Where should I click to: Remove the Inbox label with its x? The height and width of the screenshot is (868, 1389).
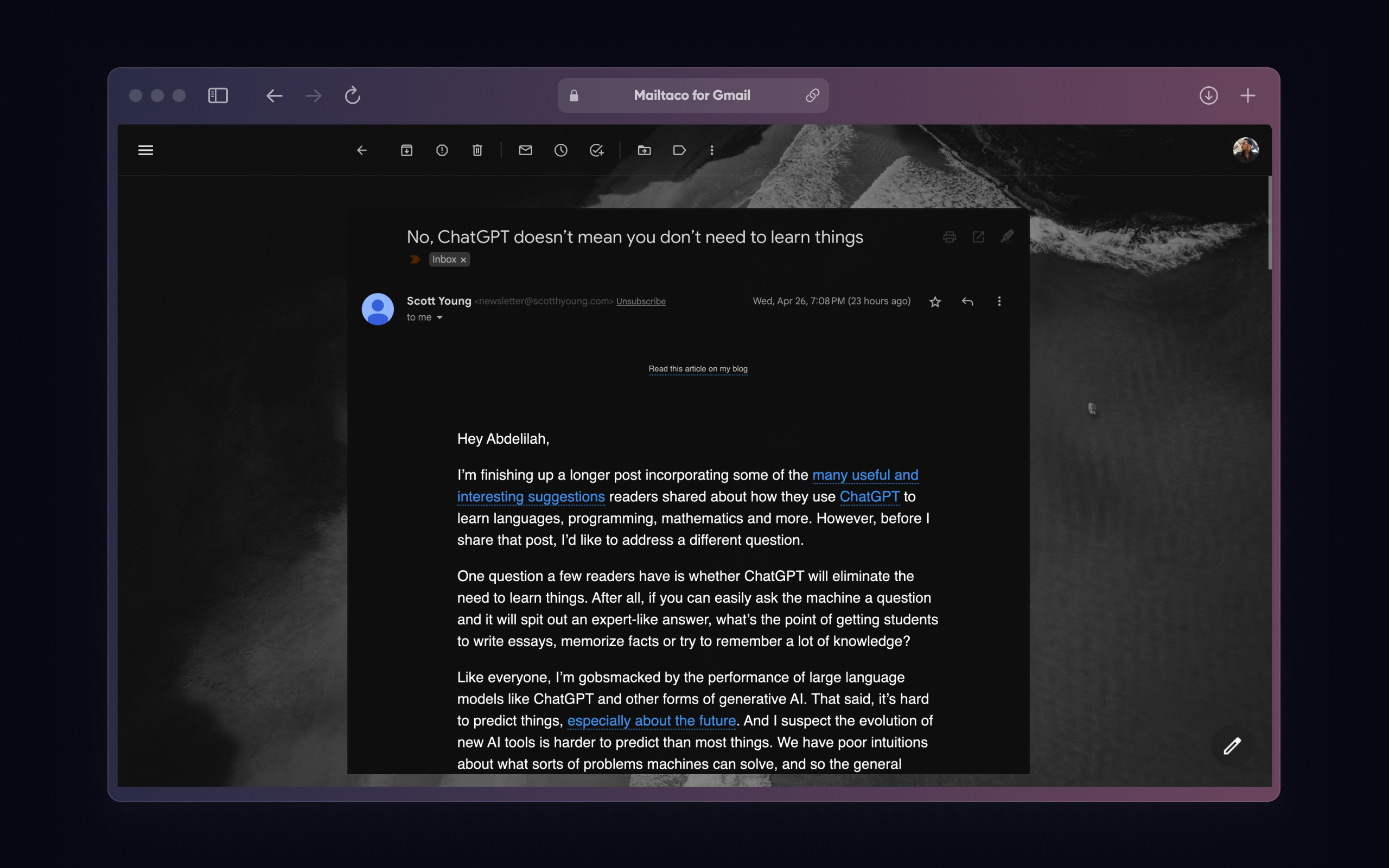click(x=463, y=260)
